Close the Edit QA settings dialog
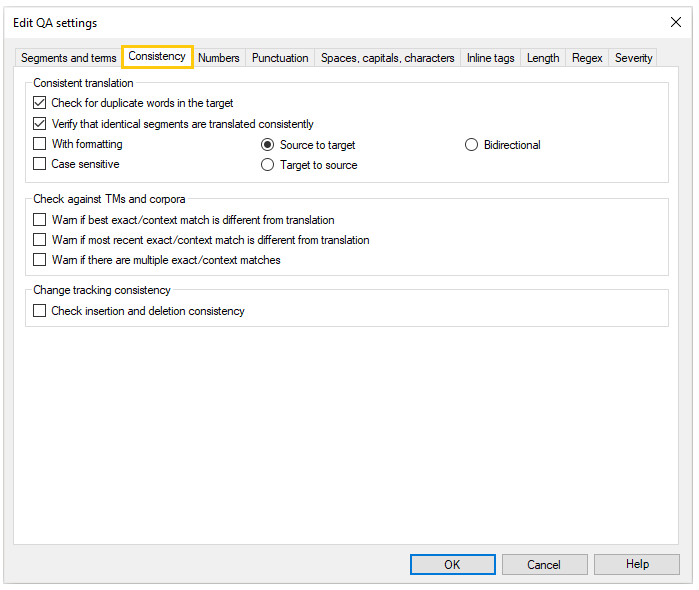699x590 pixels. 675,22
